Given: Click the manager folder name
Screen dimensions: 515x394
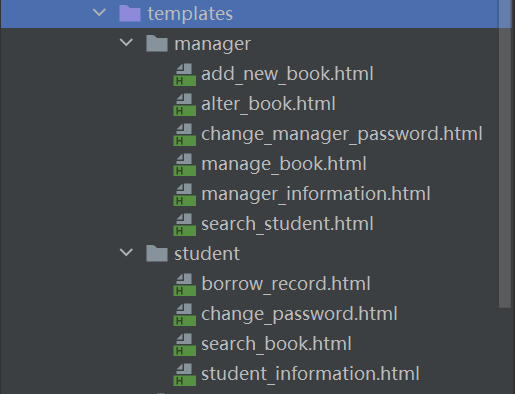Looking at the screenshot, I should tap(212, 44).
